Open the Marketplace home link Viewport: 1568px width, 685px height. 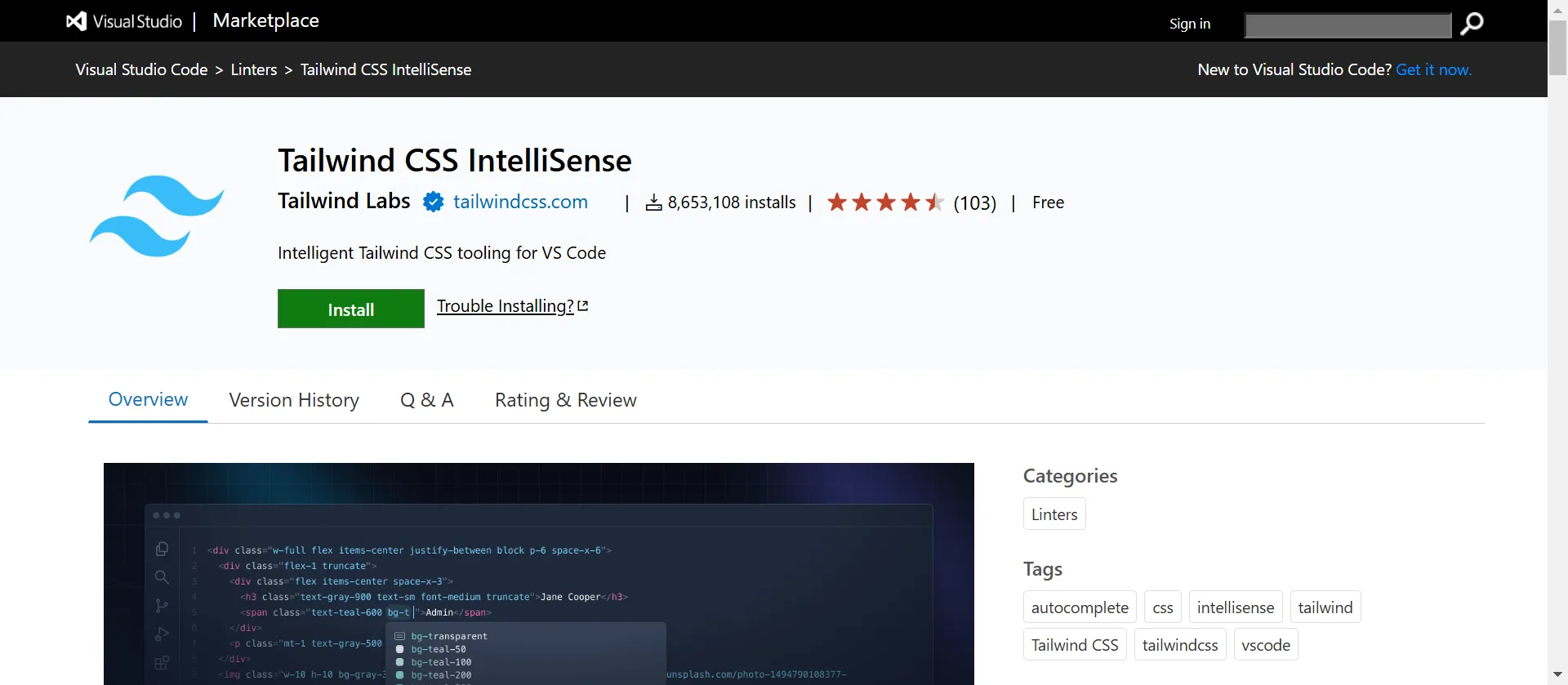[265, 20]
